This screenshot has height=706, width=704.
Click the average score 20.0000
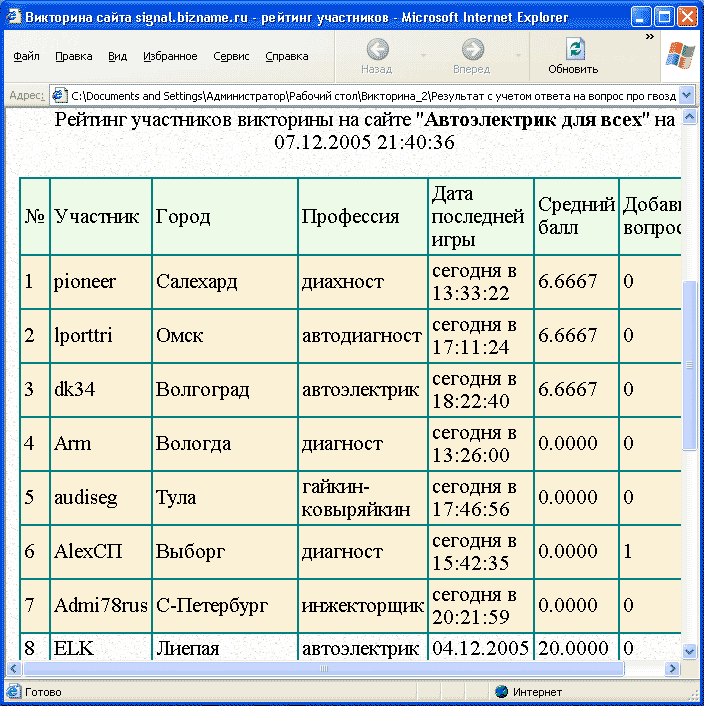[x=573, y=648]
